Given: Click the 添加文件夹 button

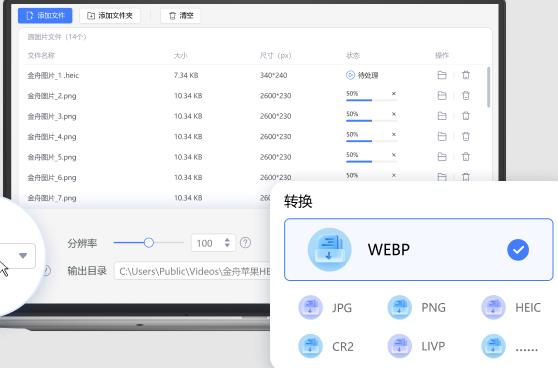Looking at the screenshot, I should (110, 16).
